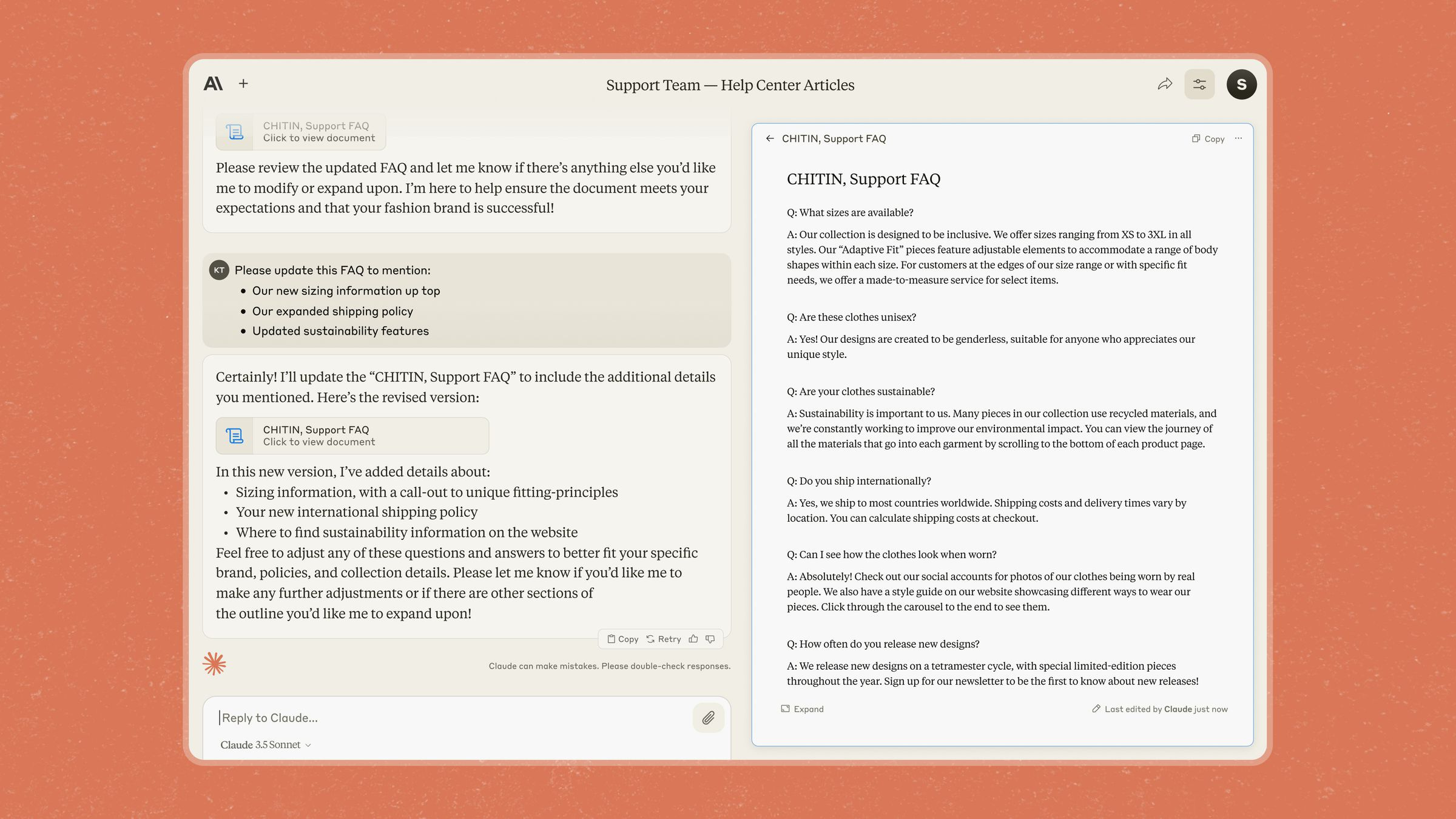The width and height of the screenshot is (1456, 819).
Task: Copy the artifact document contents
Action: pyautogui.click(x=1208, y=139)
